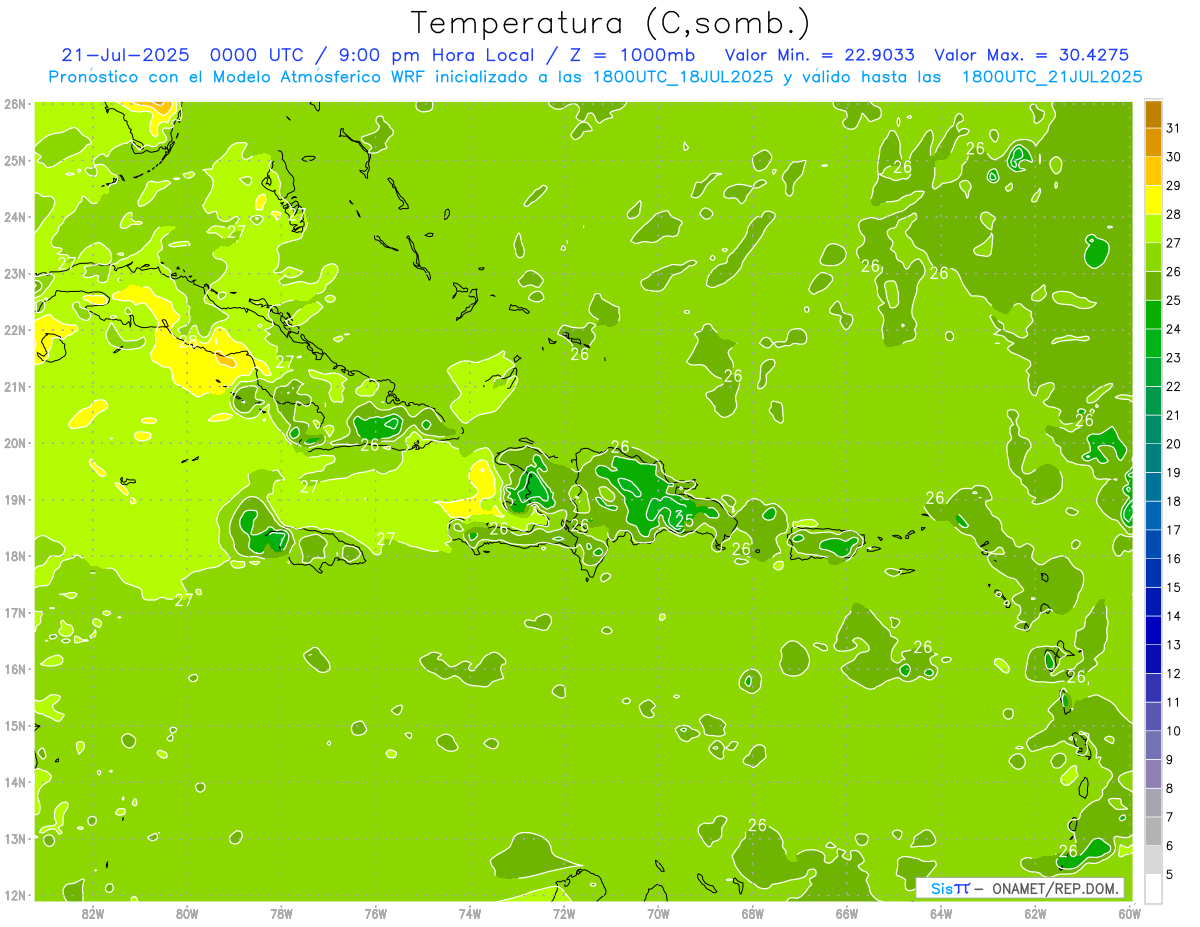This screenshot has height=927, width=1200.
Task: Click the '66W' longitude axis label
Action: click(847, 913)
